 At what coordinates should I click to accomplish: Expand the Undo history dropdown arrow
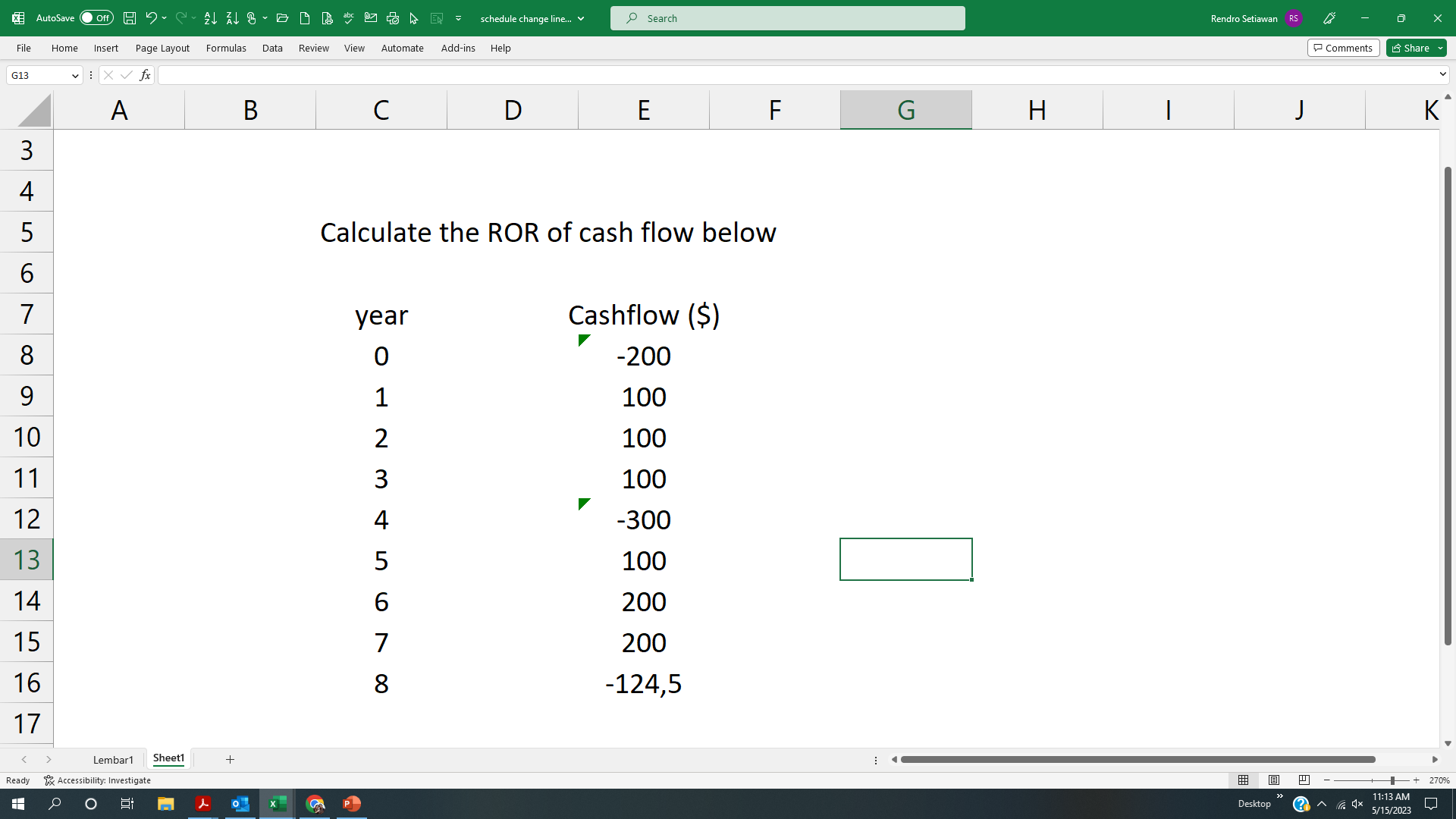click(x=163, y=17)
